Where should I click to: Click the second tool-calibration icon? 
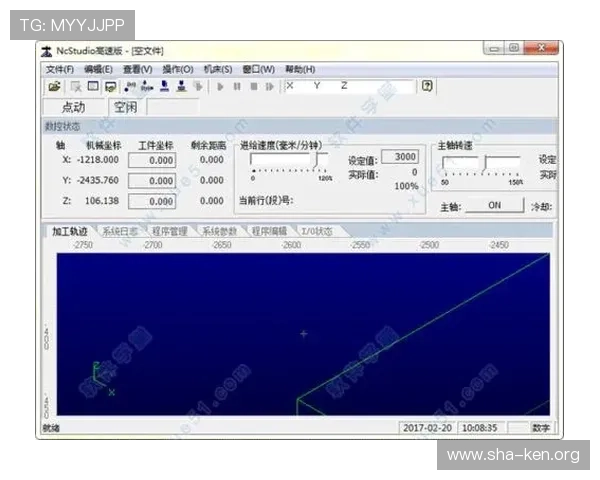(x=181, y=87)
